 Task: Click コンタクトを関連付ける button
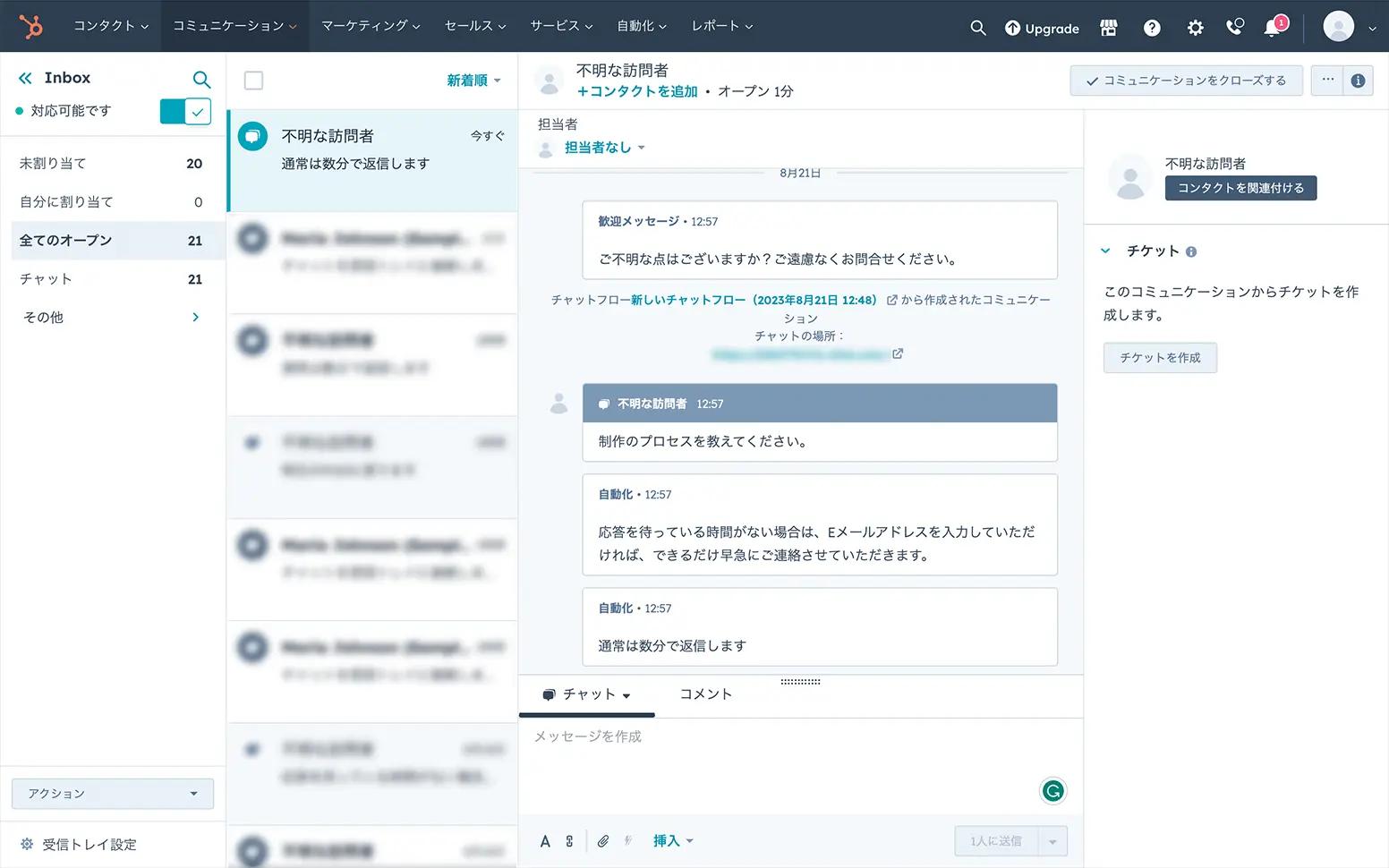(1240, 188)
